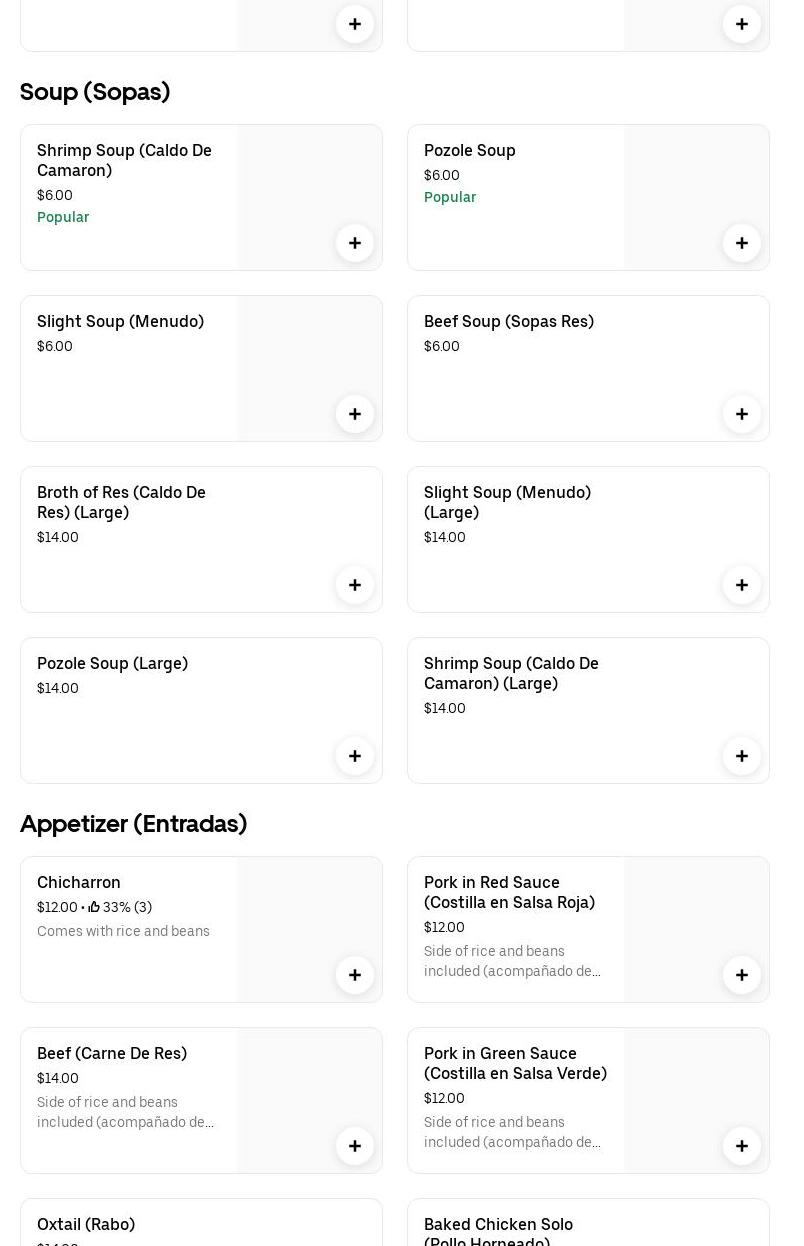
Task: Click the Chicharron 33% rating thumbs-up
Action: pos(94,907)
